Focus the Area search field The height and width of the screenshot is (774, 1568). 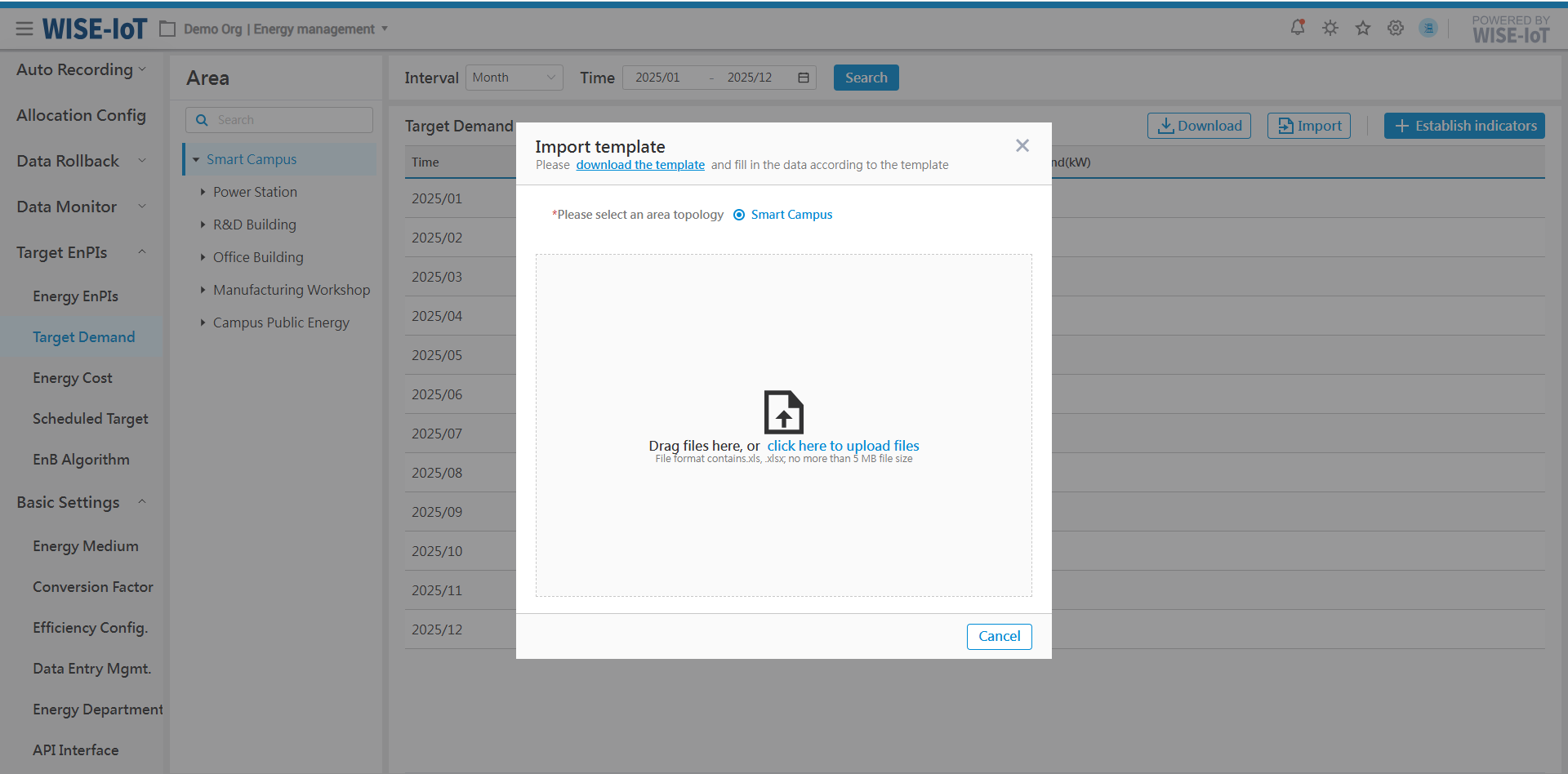(x=290, y=120)
